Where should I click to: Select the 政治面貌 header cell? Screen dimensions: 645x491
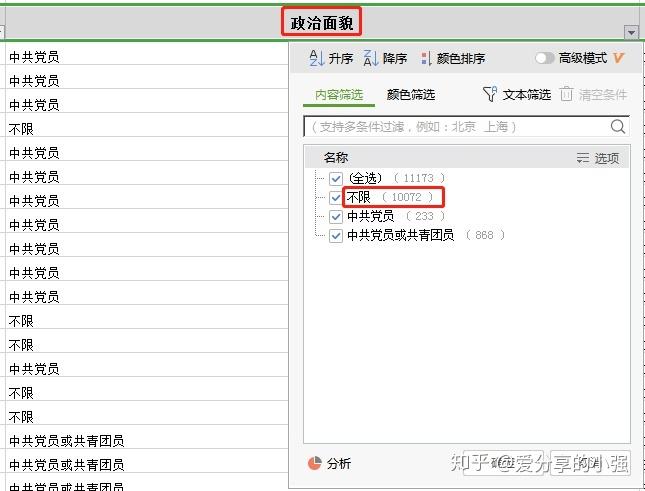coord(322,23)
